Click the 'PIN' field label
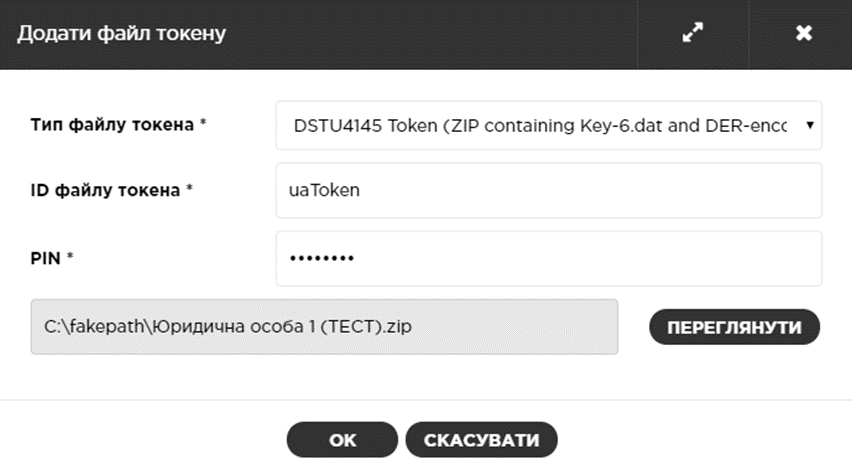852x471 pixels. click(48, 258)
